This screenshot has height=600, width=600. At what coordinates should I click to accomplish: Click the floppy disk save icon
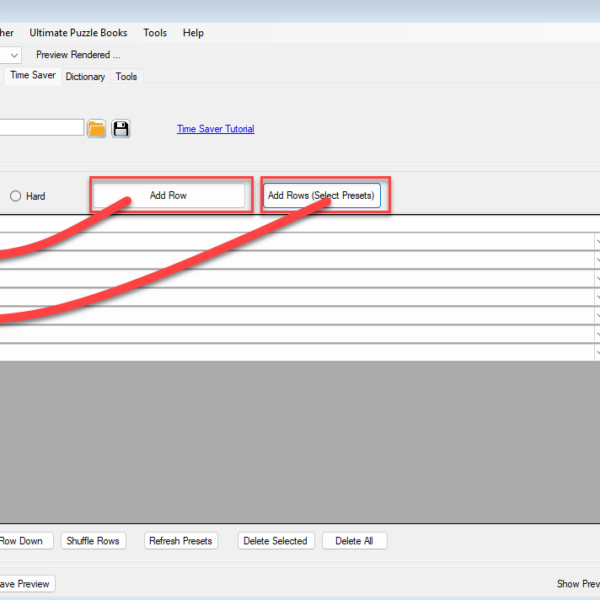click(121, 128)
